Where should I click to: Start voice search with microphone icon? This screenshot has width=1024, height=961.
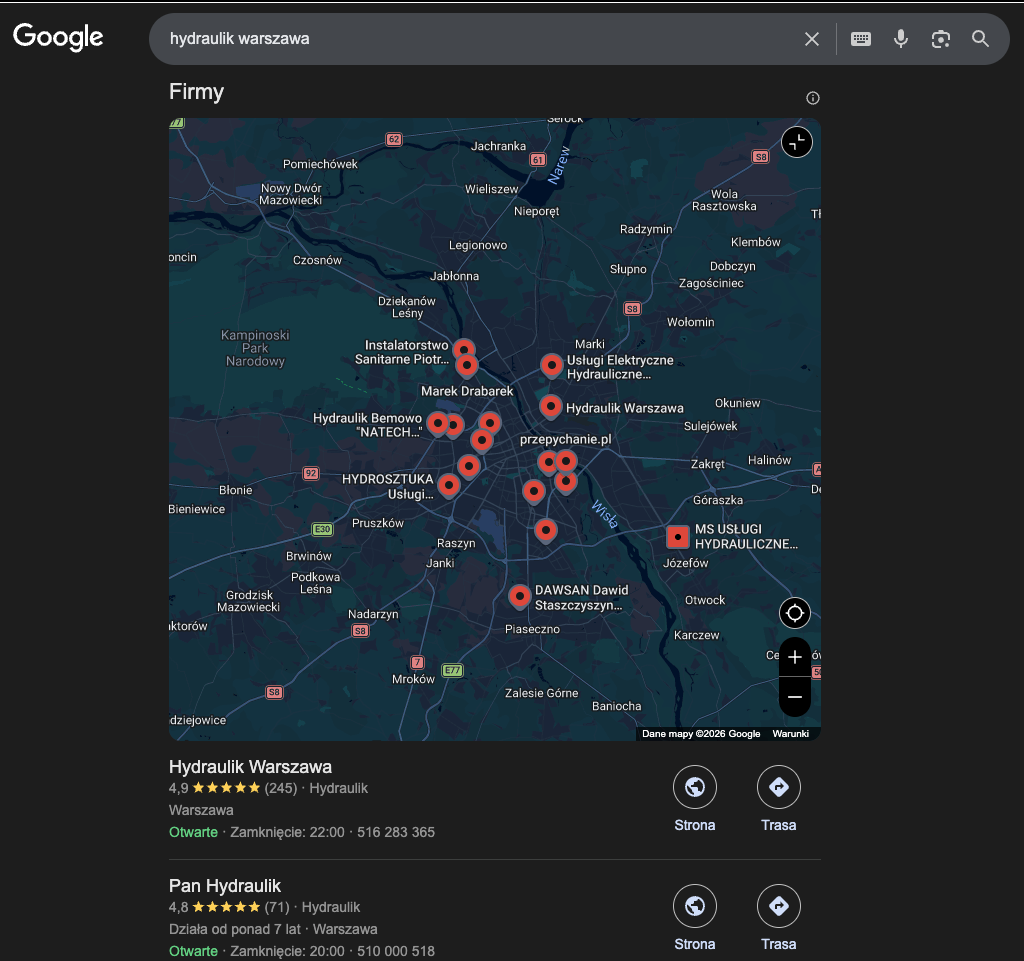coord(900,39)
